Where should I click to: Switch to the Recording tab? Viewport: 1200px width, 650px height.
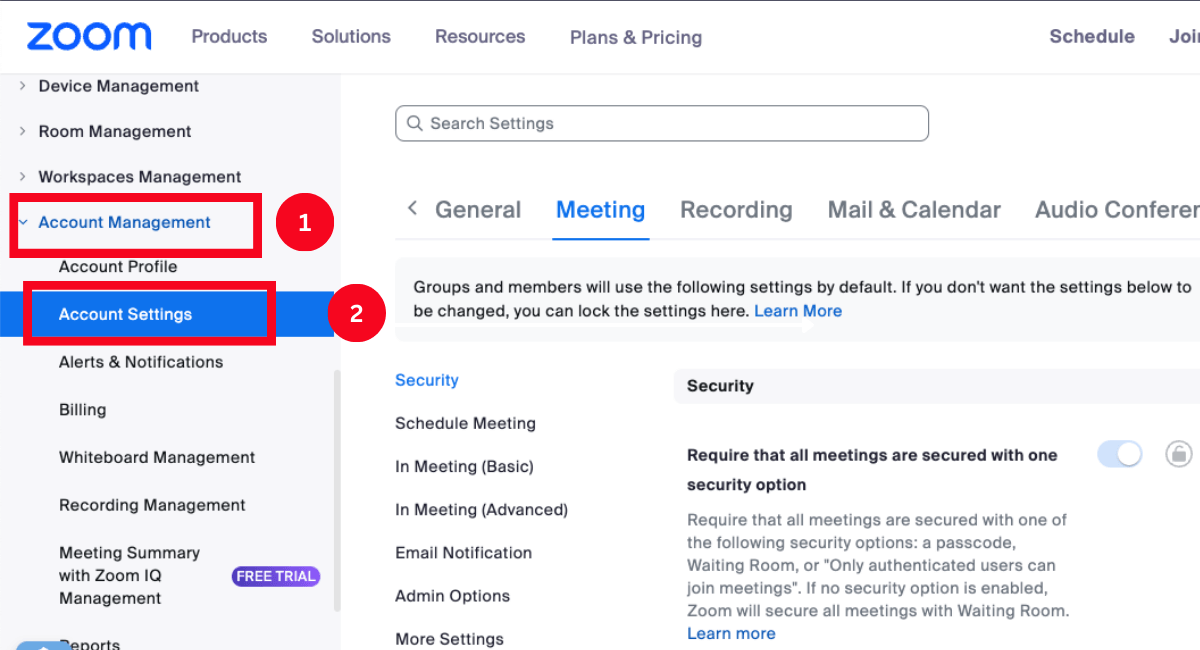[736, 210]
